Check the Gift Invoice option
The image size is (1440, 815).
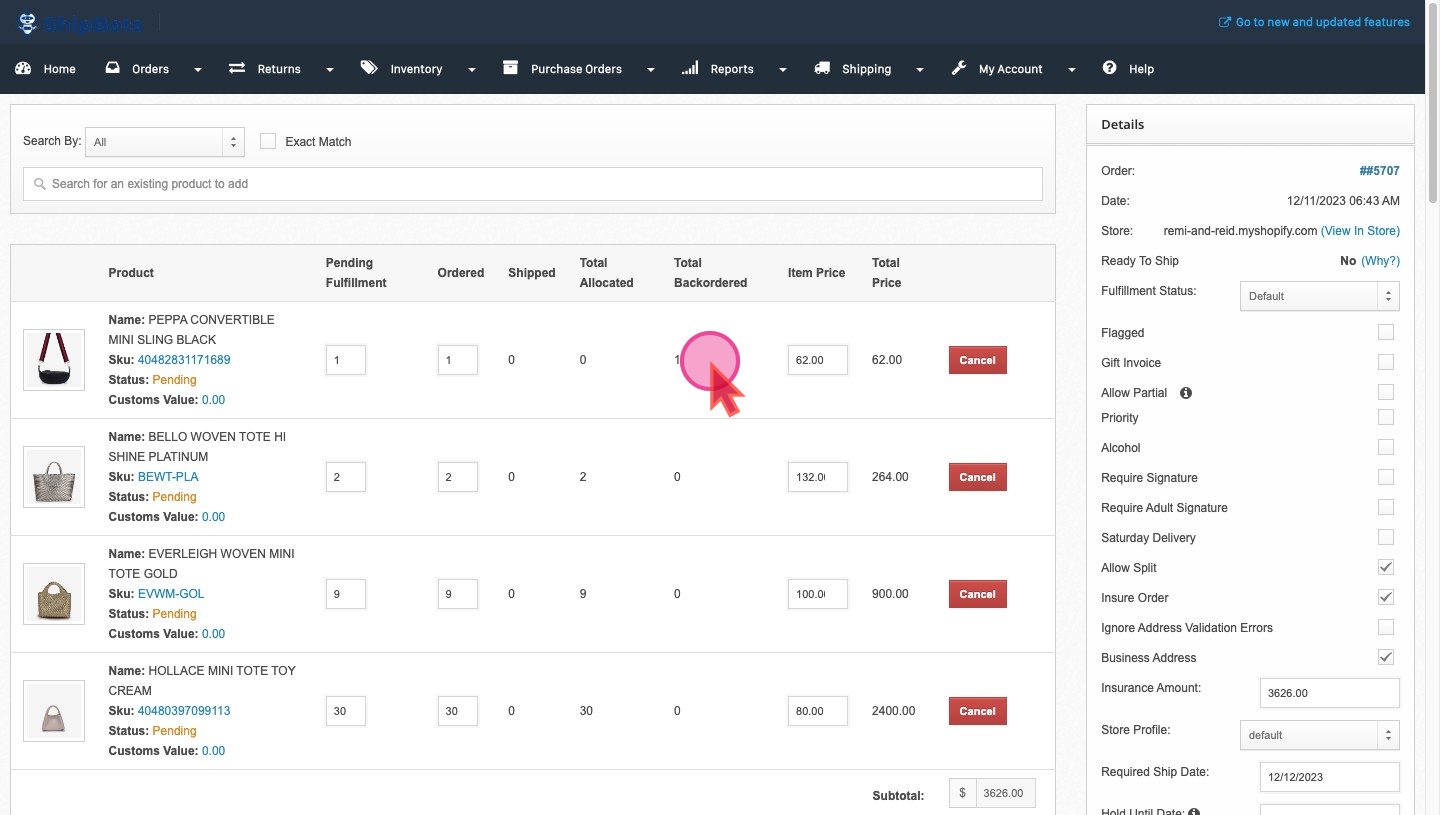[x=1386, y=362]
